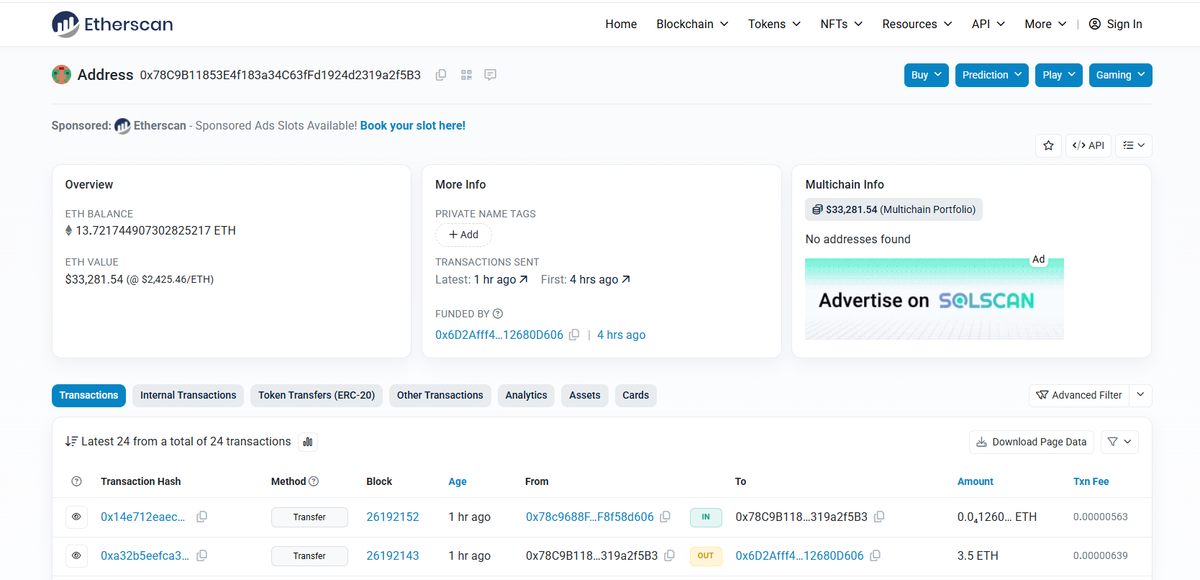Expand the Gaming dropdown
The width and height of the screenshot is (1200, 580).
click(1120, 75)
